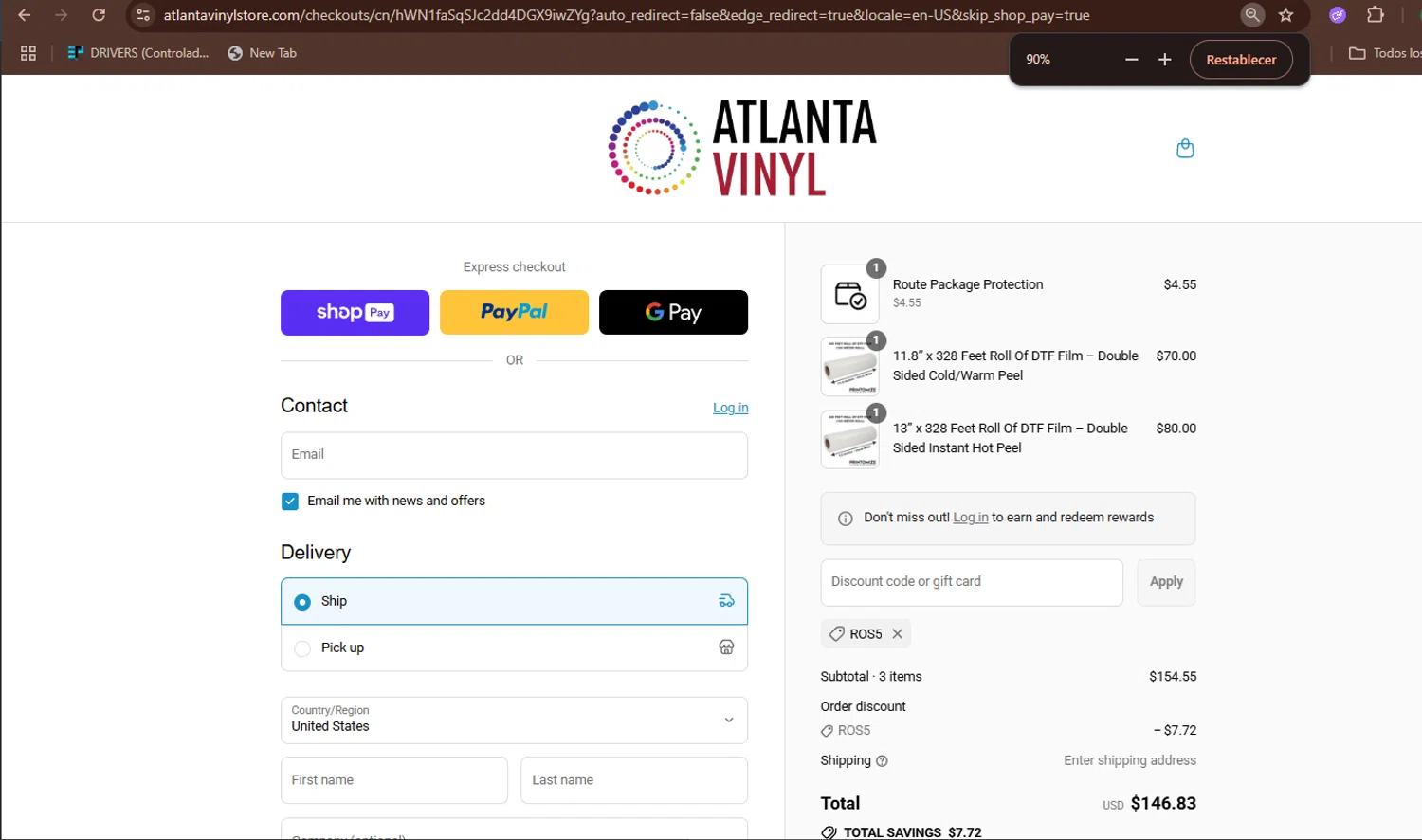Screen dimensions: 1422x840
Task: Remove the ROS5 discount code
Action: [x=897, y=634]
